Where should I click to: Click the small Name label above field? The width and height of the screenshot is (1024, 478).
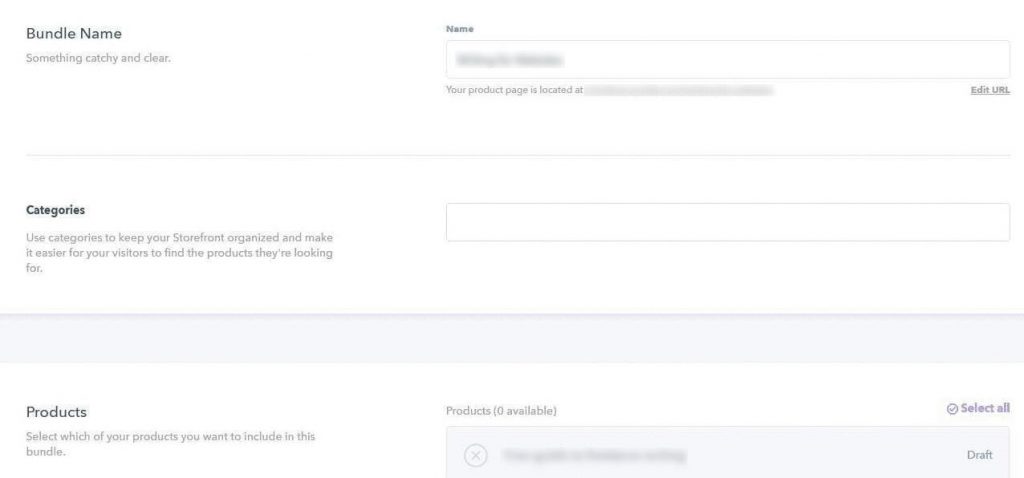click(460, 29)
